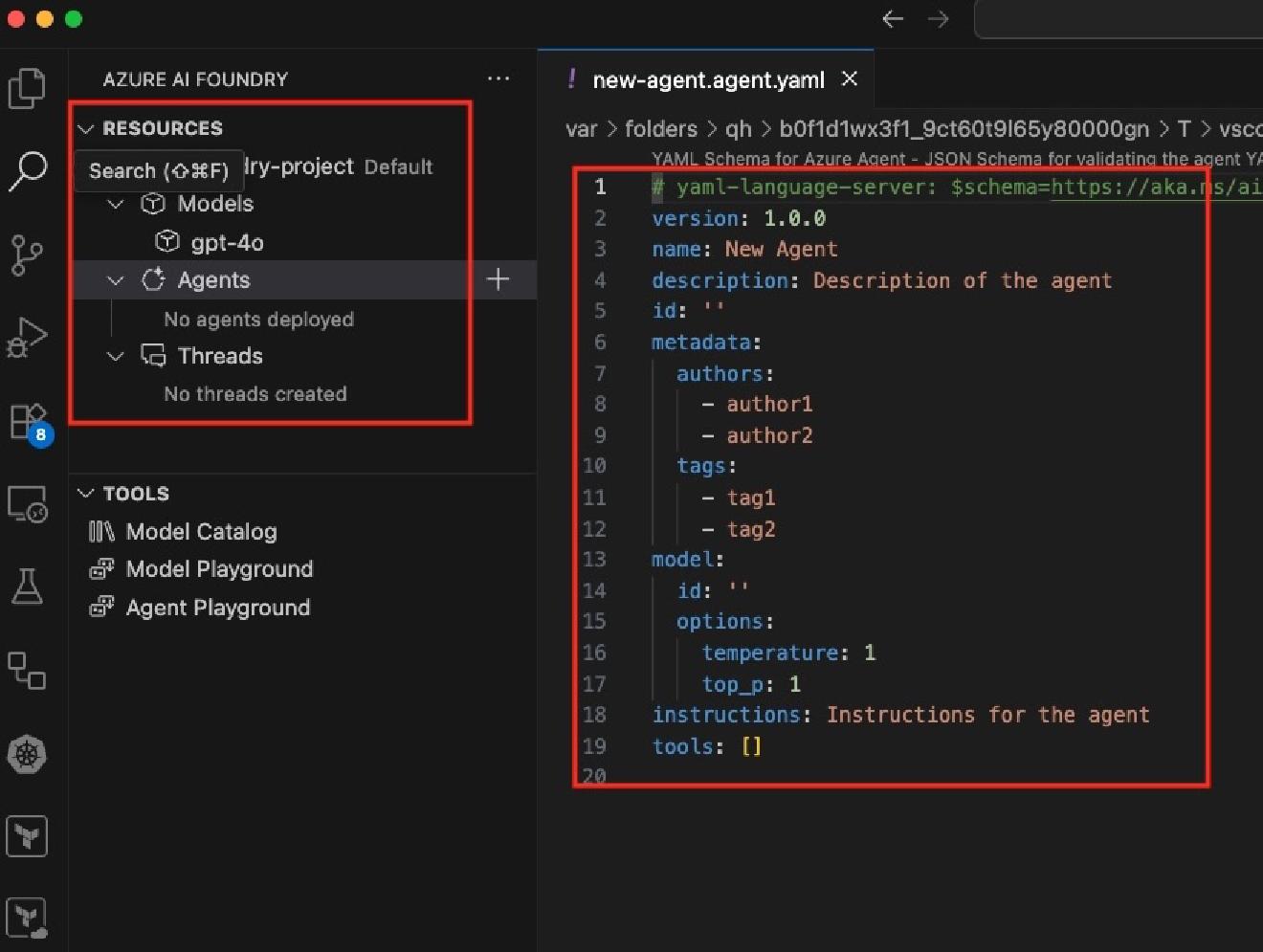Collapse the TOOLS section
This screenshot has width=1263, height=952.
[x=86, y=493]
